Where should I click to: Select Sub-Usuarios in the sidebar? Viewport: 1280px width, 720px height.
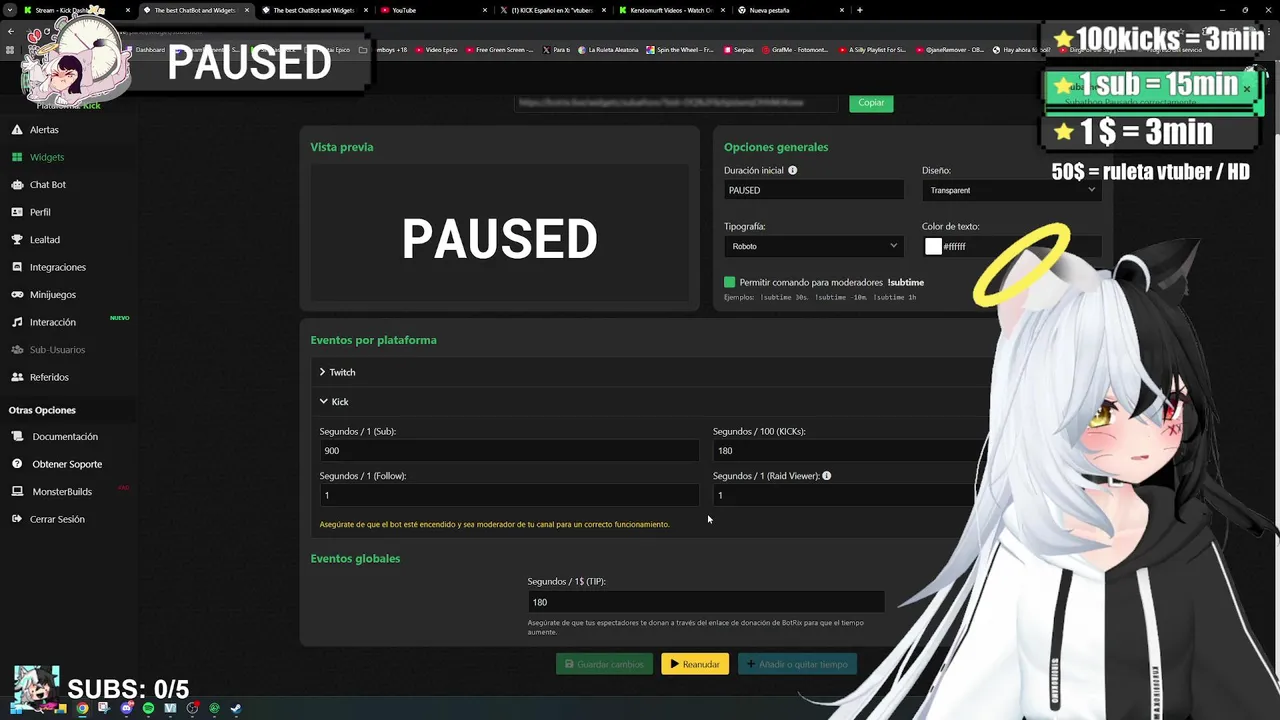[x=57, y=350]
